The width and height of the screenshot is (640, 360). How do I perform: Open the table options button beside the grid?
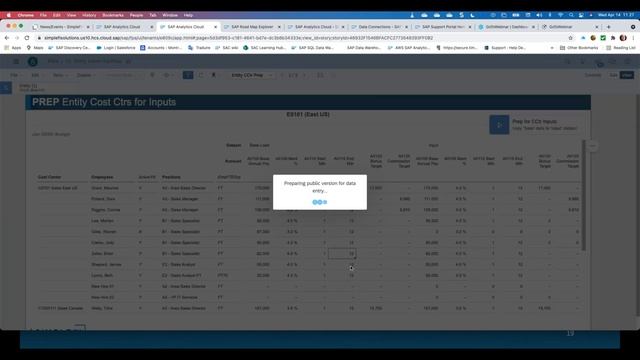tap(593, 146)
